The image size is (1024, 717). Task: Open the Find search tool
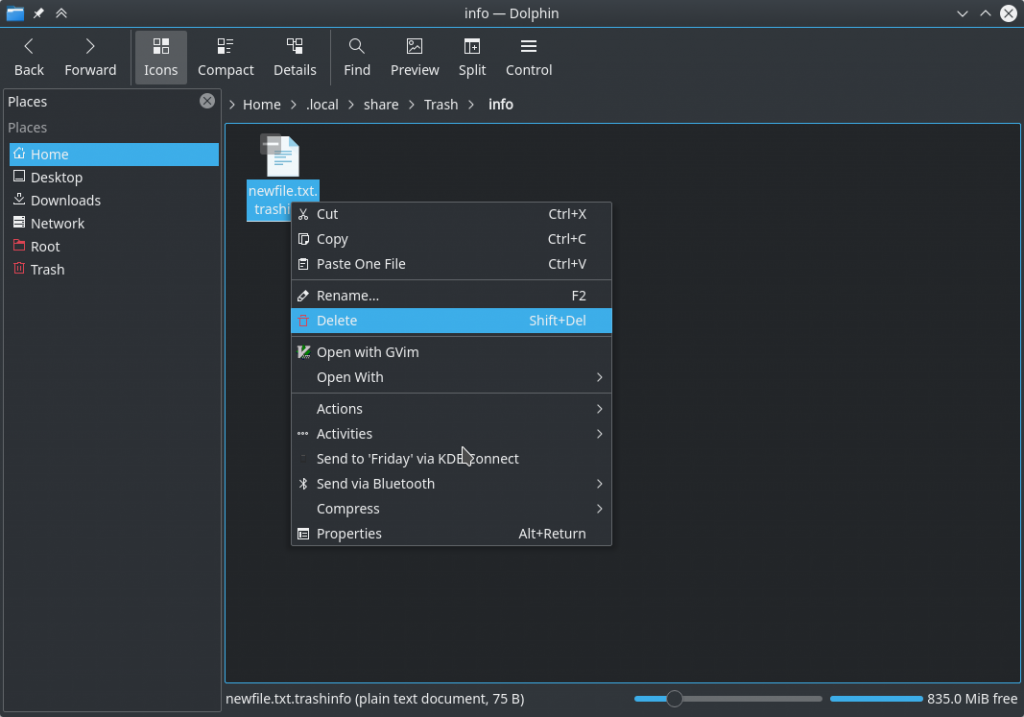pyautogui.click(x=356, y=57)
